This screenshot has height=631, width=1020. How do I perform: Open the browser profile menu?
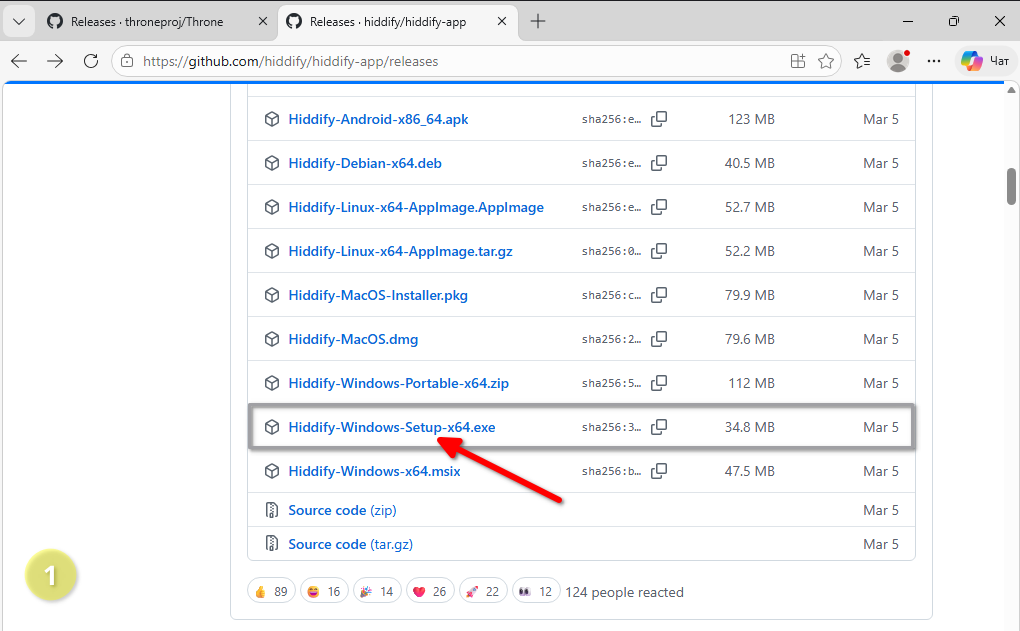(x=898, y=61)
